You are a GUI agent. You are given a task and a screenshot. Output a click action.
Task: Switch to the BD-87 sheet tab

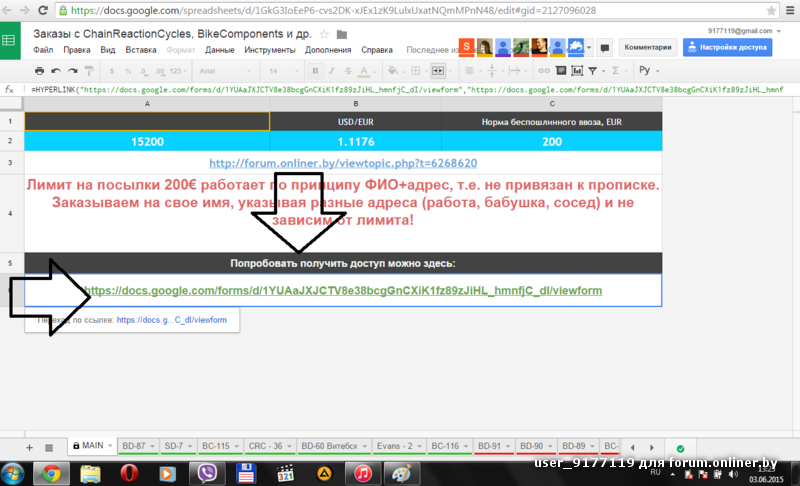(x=134, y=446)
